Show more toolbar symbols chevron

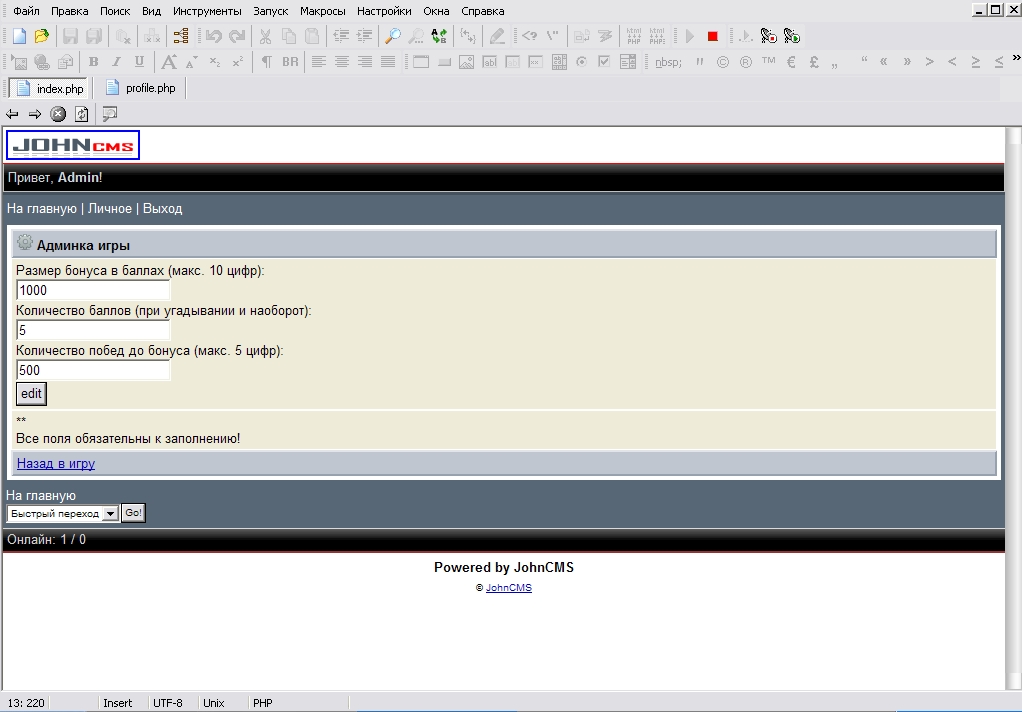click(1016, 58)
